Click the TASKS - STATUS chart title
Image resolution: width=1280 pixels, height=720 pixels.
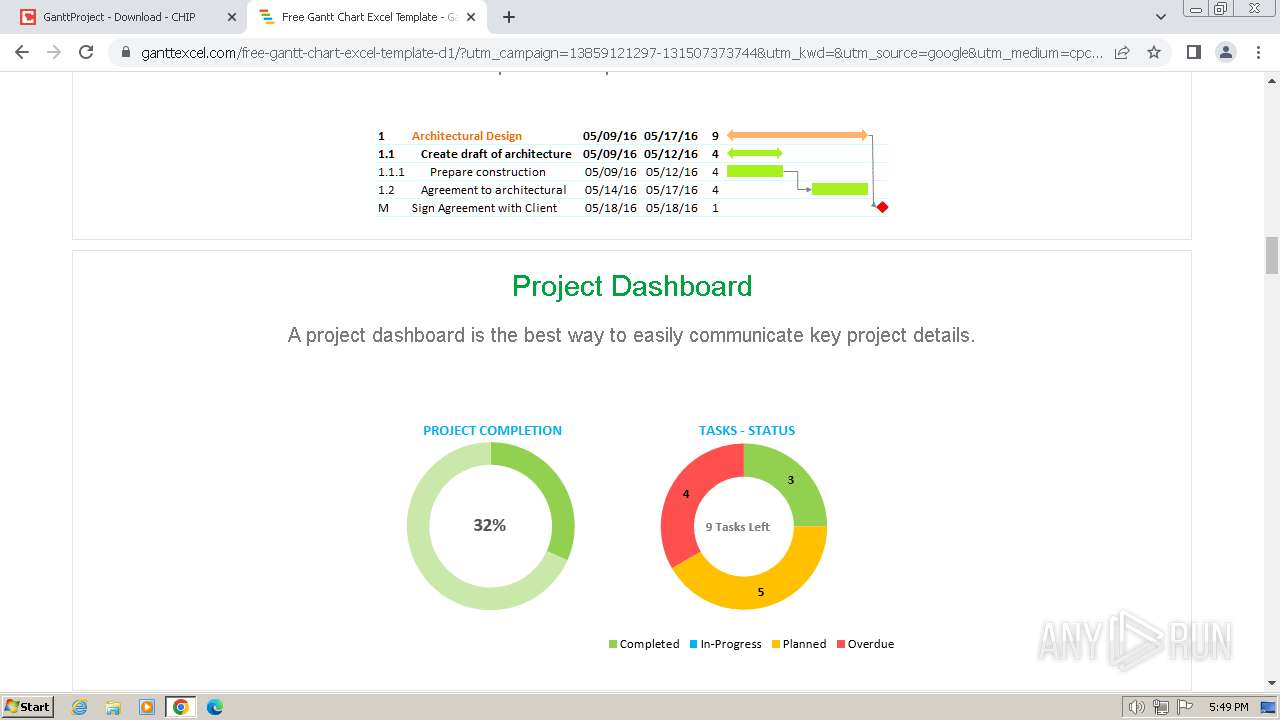(747, 430)
